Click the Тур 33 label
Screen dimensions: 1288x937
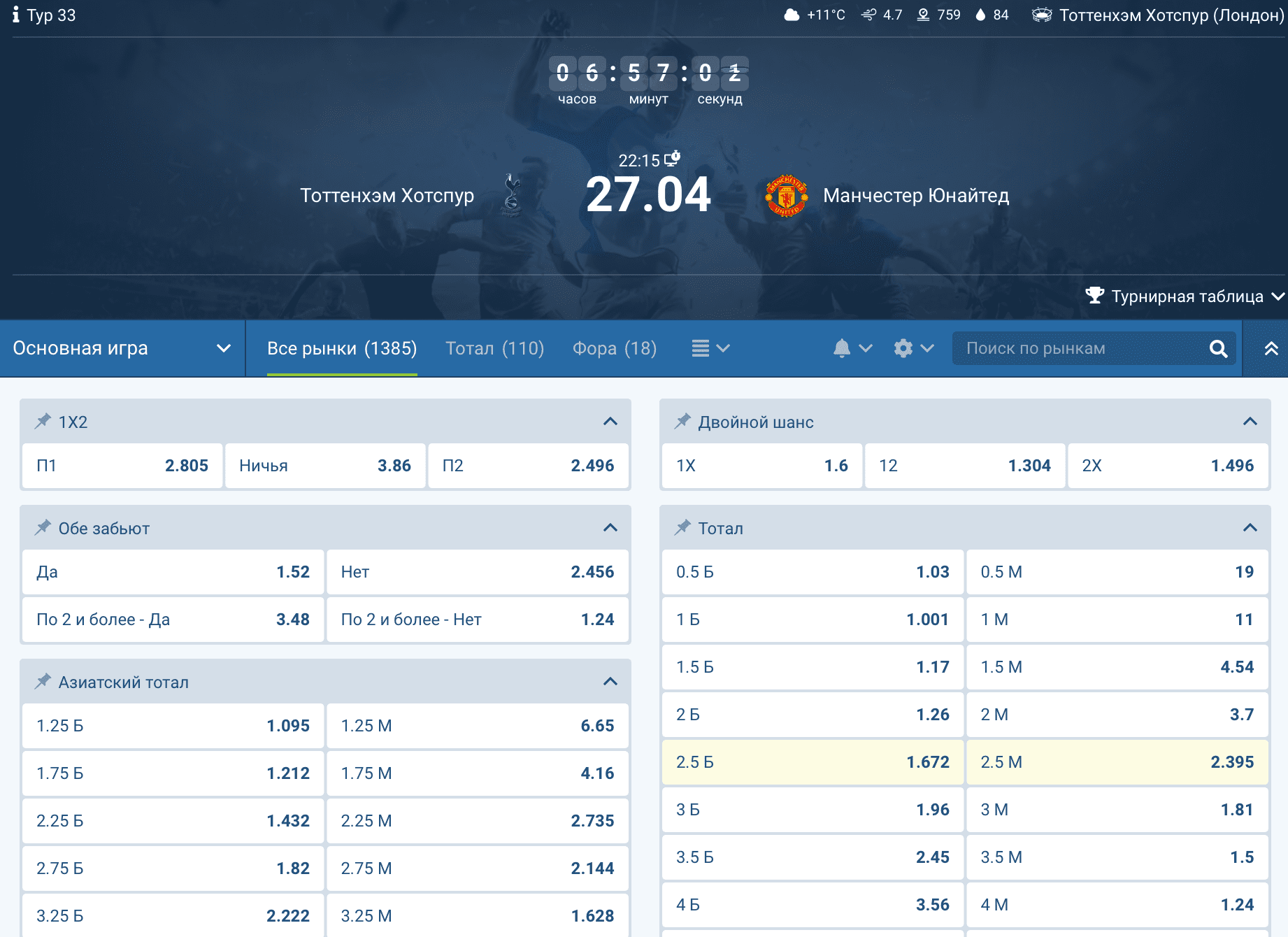point(51,15)
